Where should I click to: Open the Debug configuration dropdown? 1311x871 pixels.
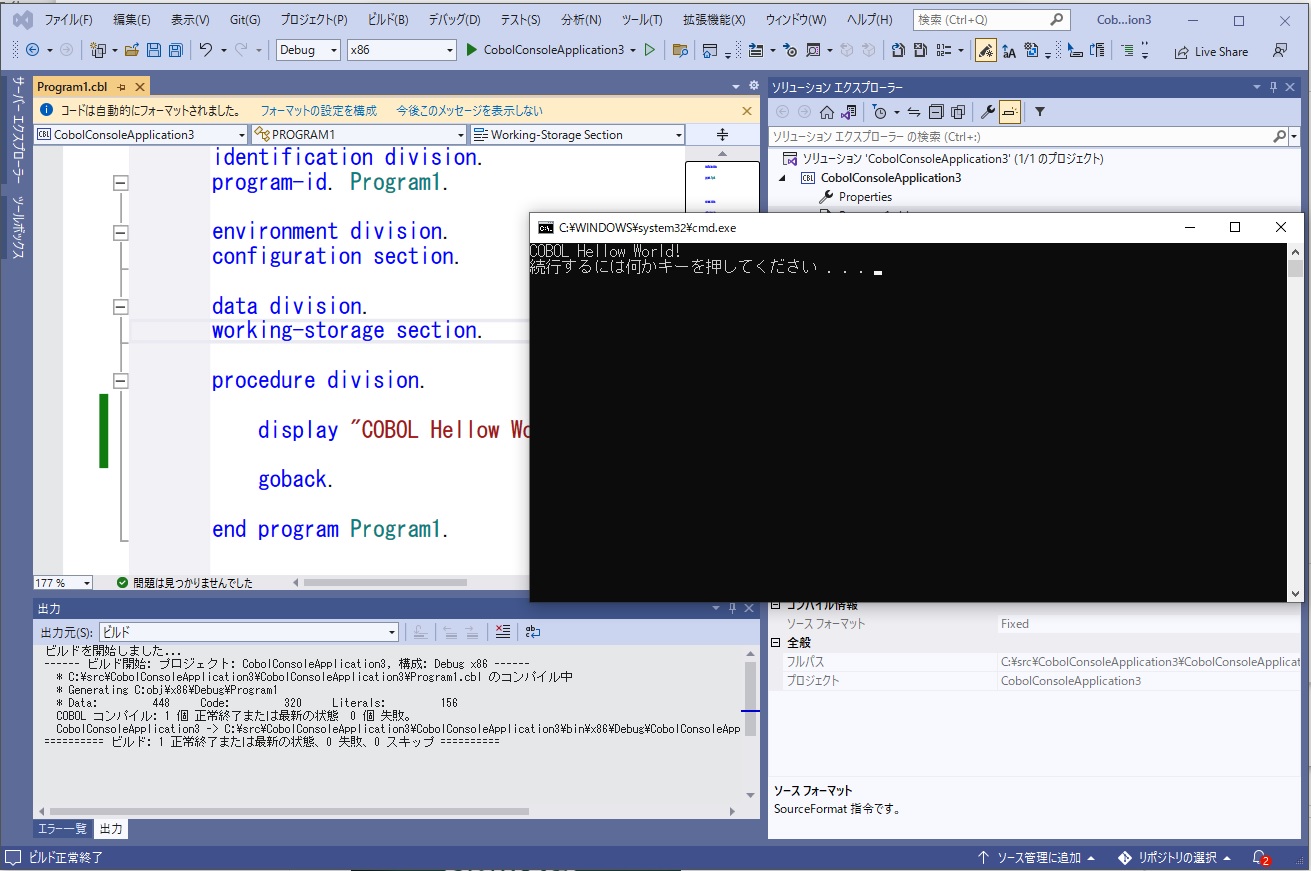pos(307,50)
